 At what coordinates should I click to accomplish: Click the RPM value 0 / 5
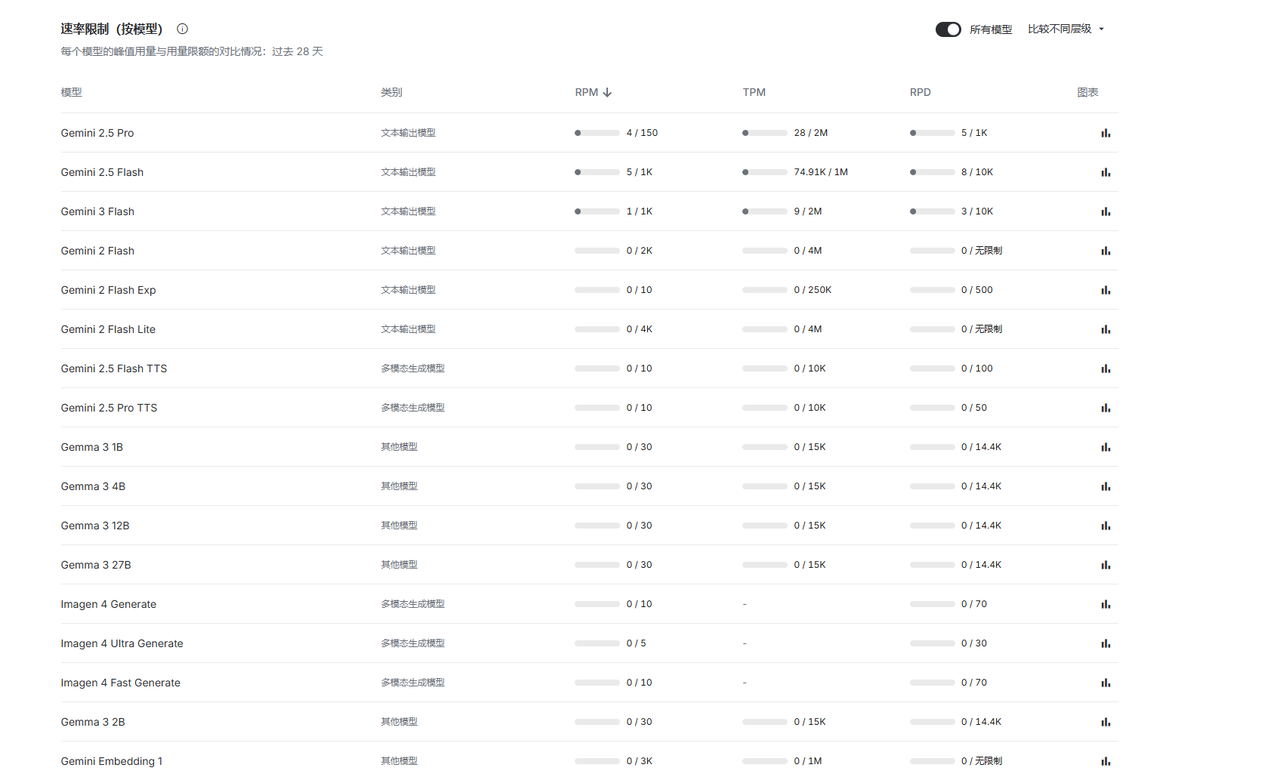point(636,643)
